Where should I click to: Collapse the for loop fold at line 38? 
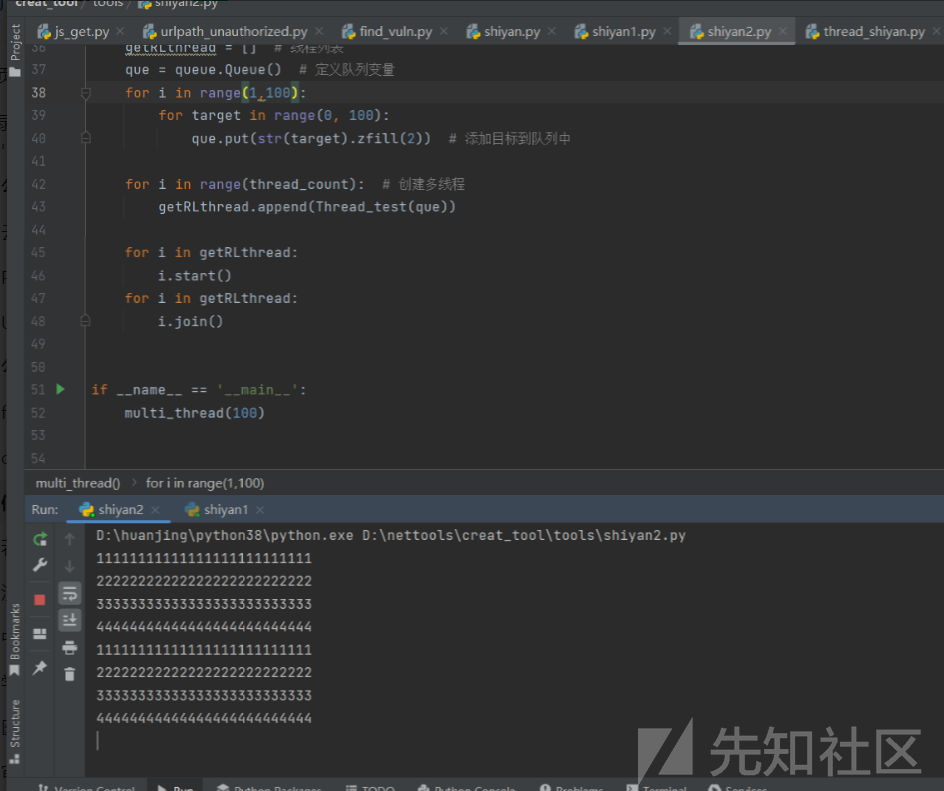coord(85,93)
